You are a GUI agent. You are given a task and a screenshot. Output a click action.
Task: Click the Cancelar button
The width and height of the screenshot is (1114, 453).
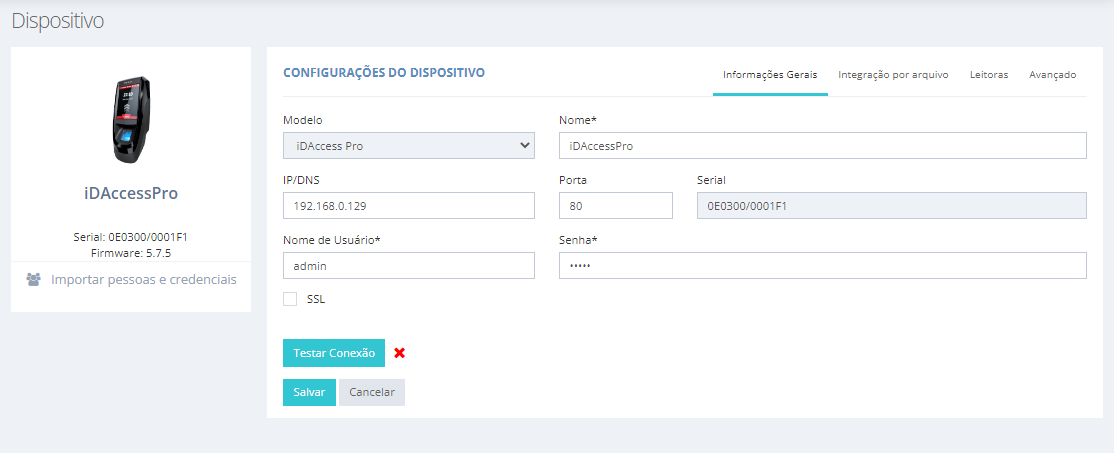(372, 392)
